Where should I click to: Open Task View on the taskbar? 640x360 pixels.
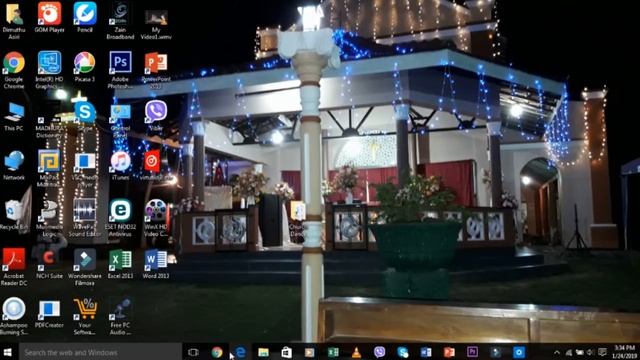point(193,352)
